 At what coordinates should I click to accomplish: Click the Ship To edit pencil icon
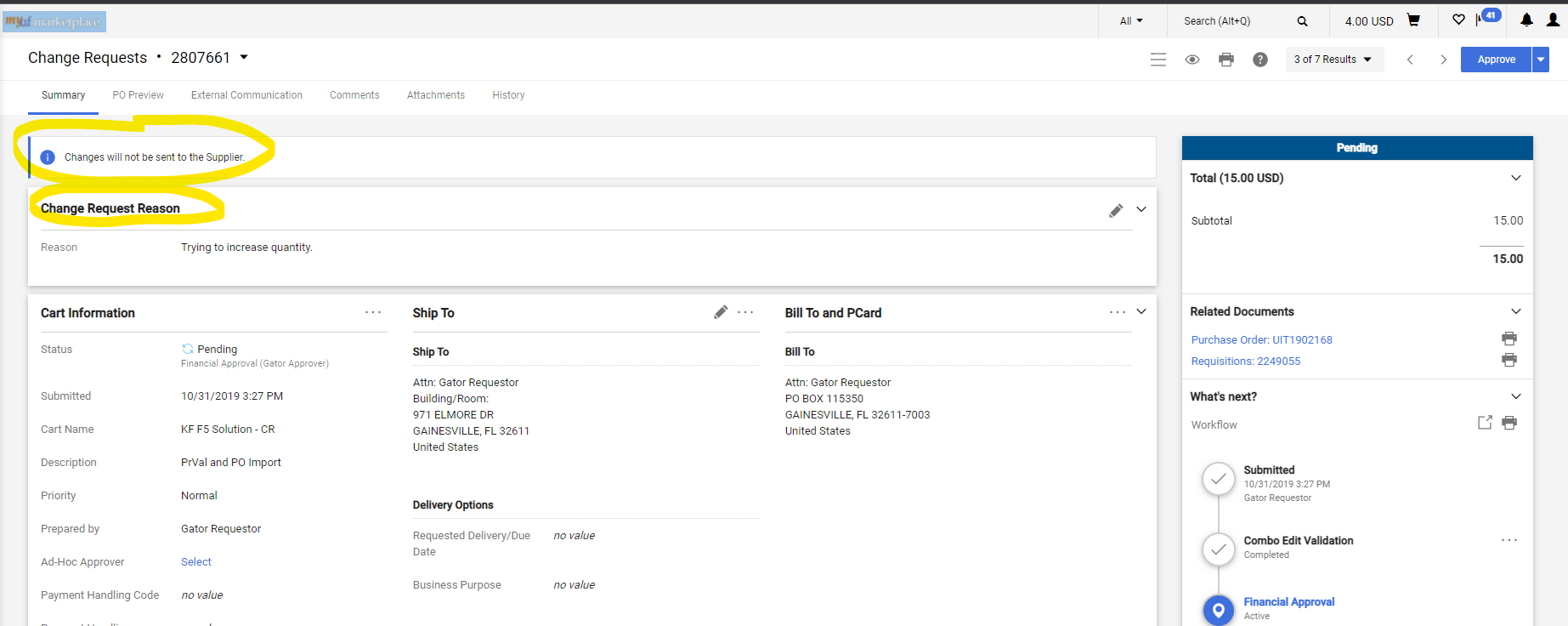coord(721,312)
